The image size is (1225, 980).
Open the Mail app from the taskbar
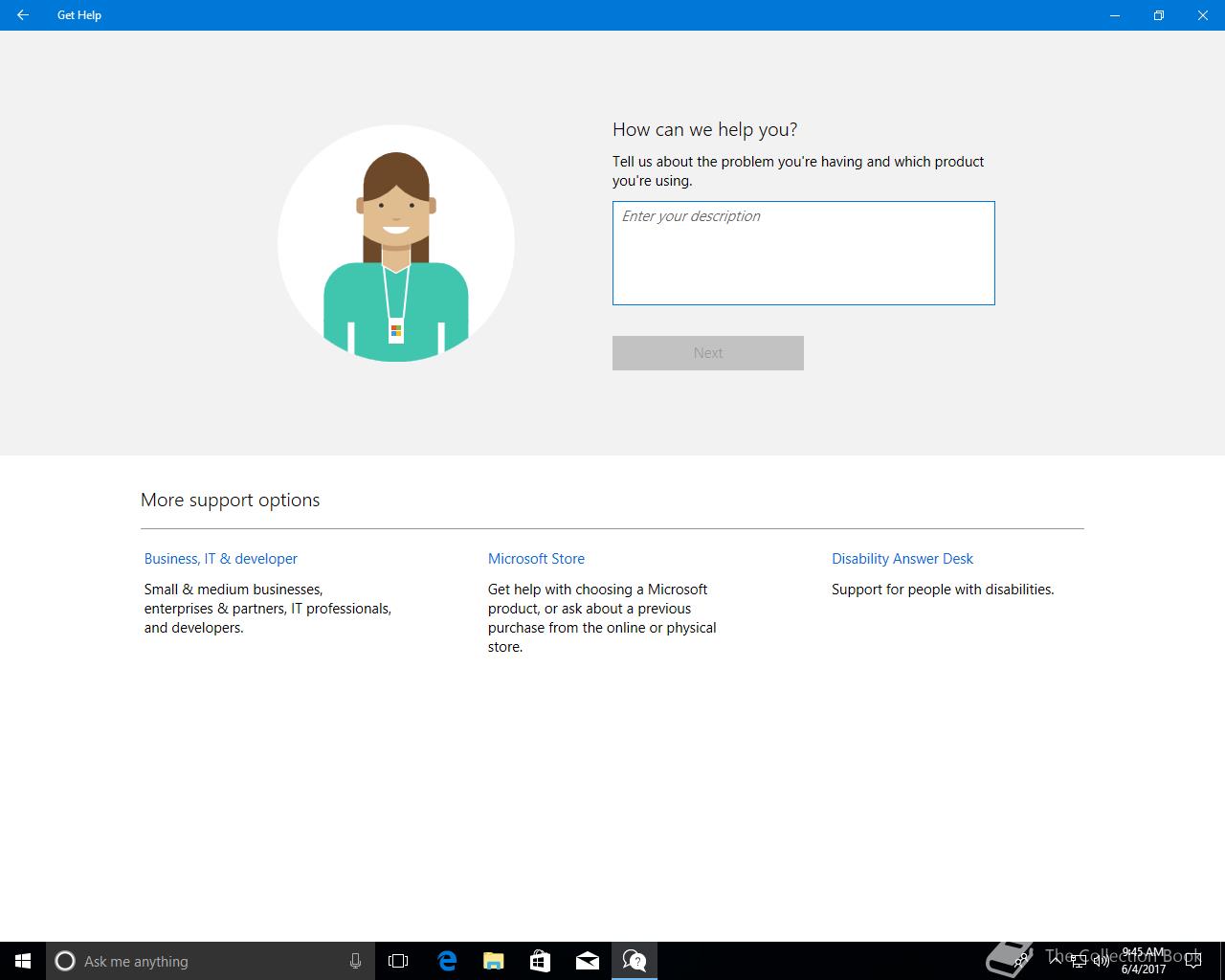[588, 961]
